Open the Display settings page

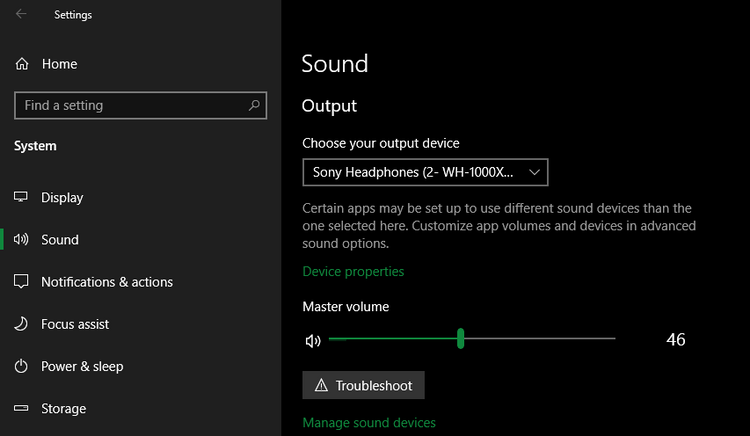click(62, 197)
